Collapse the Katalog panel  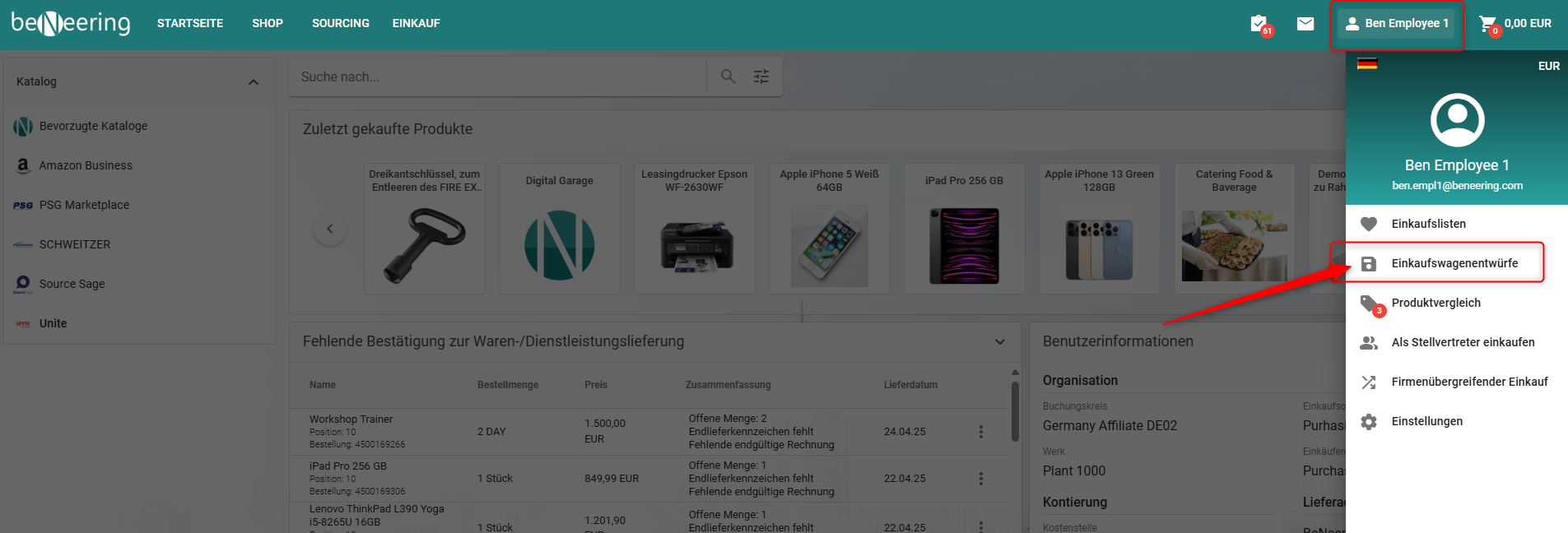click(254, 82)
